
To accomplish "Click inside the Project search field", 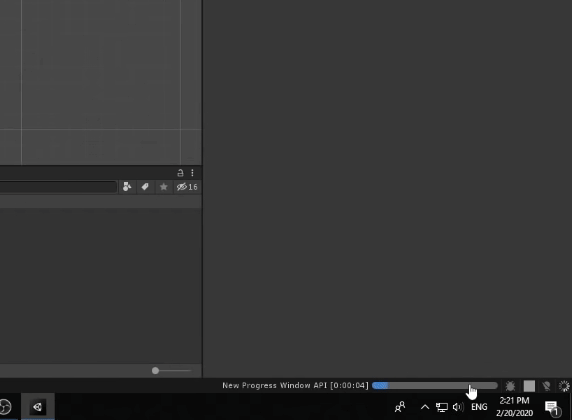I will [58, 187].
